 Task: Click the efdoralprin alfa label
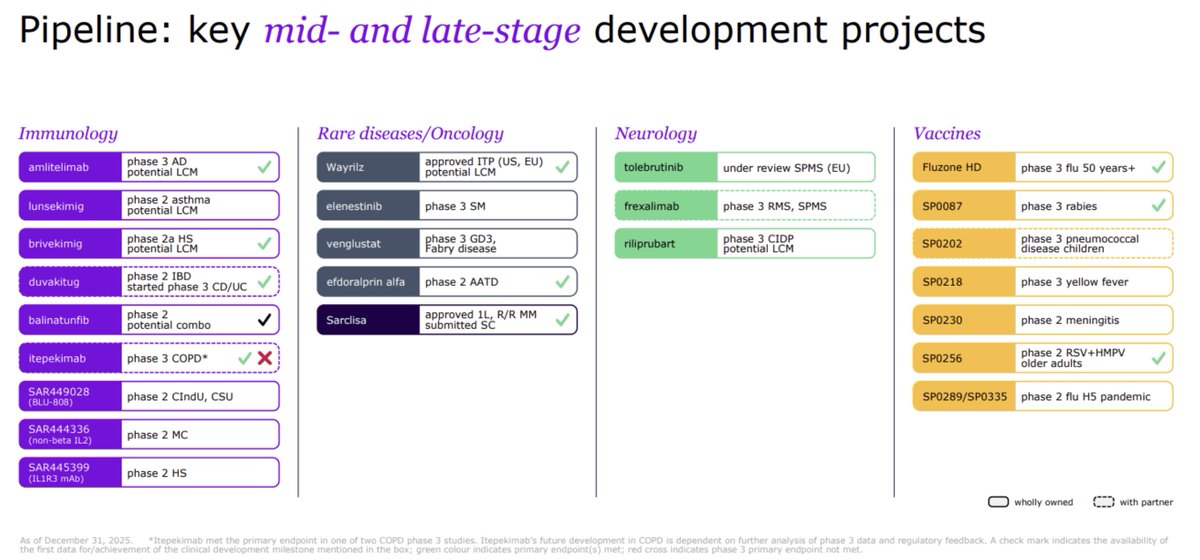(x=368, y=282)
